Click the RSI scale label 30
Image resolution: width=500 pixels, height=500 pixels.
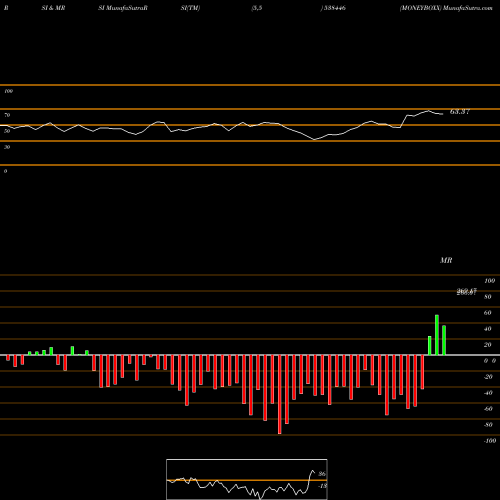coord(7,147)
